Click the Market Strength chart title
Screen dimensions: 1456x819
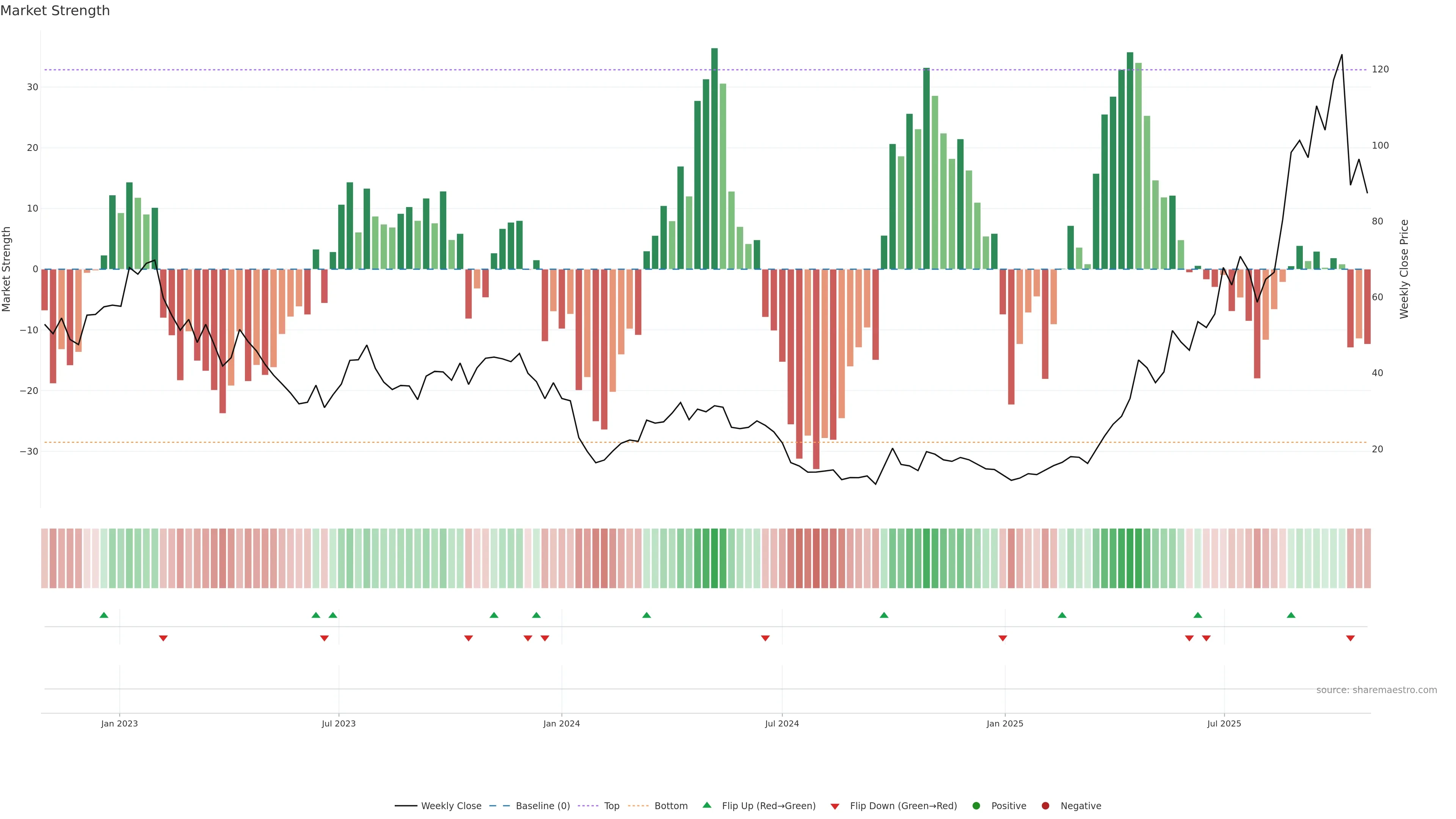[x=55, y=11]
